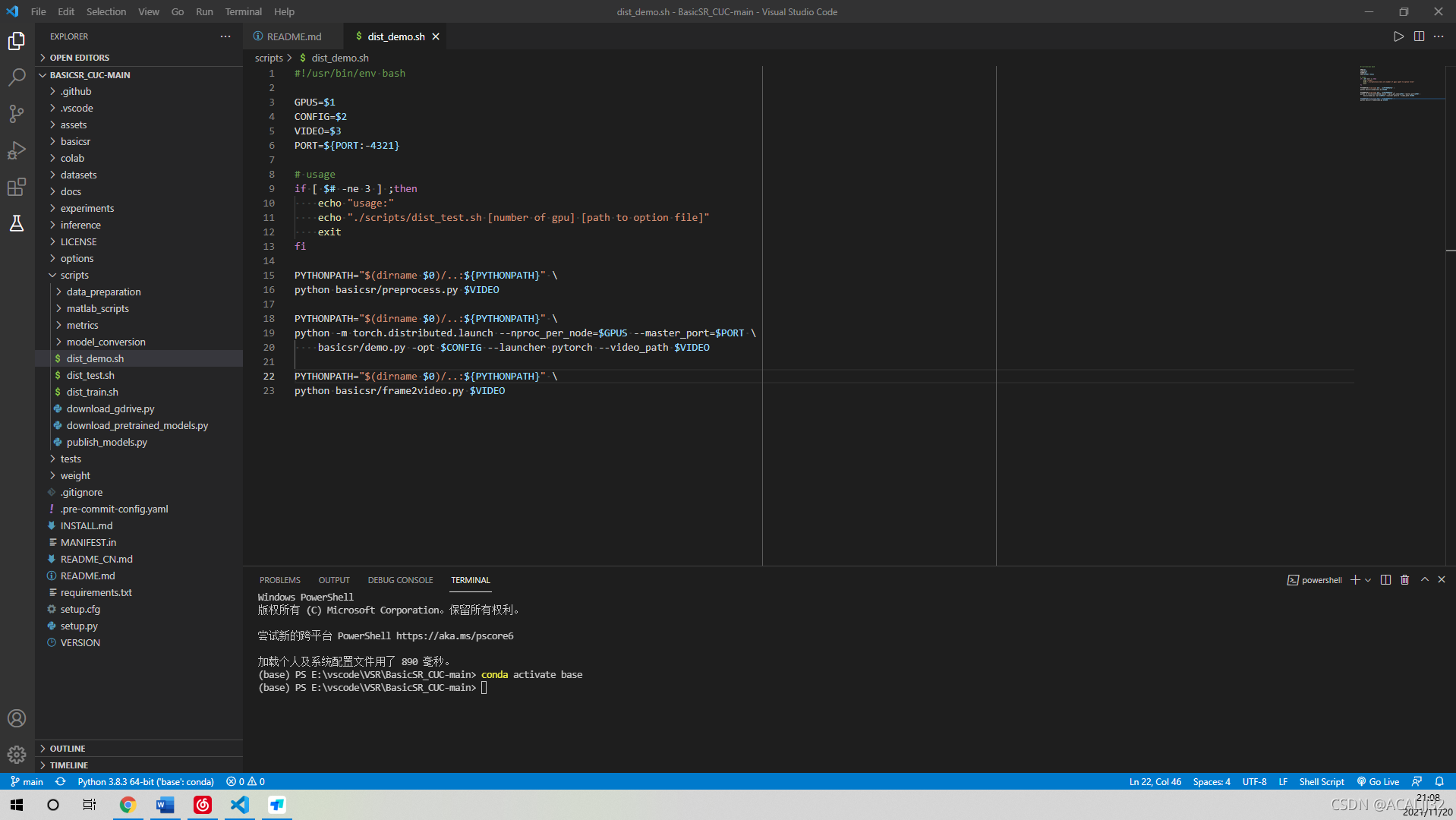The image size is (1456, 820).
Task: Maximize the panel with up chevron
Action: click(x=1425, y=580)
